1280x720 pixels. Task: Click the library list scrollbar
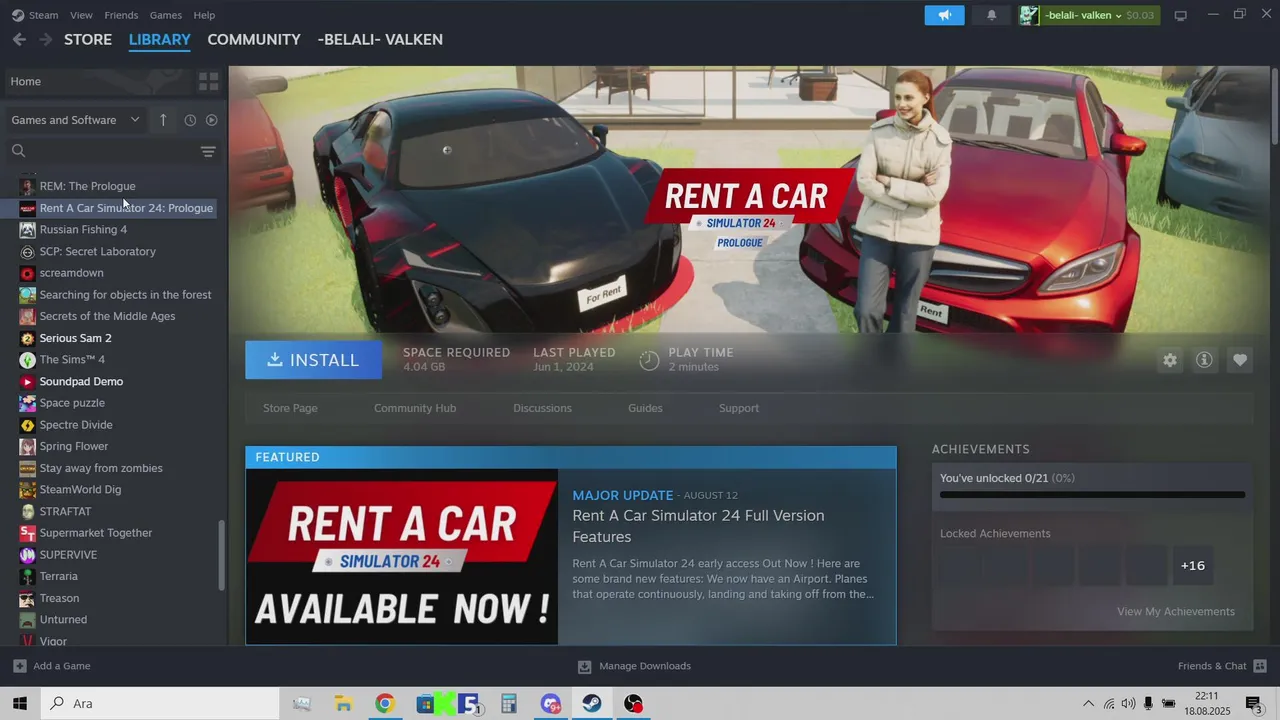(222, 555)
